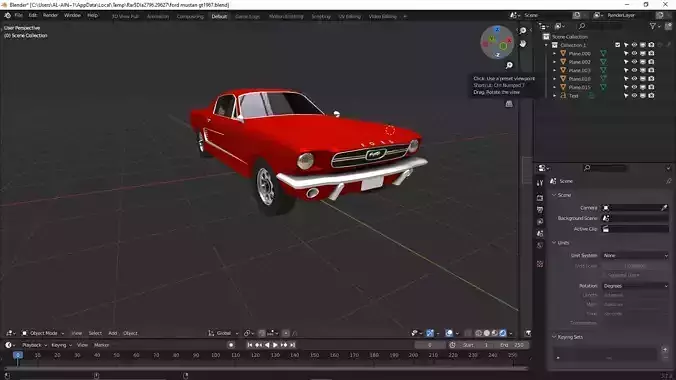Screen dimensions: 676x380
Task: Click the Plane.000 mesh object icon
Action: click(x=563, y=53)
